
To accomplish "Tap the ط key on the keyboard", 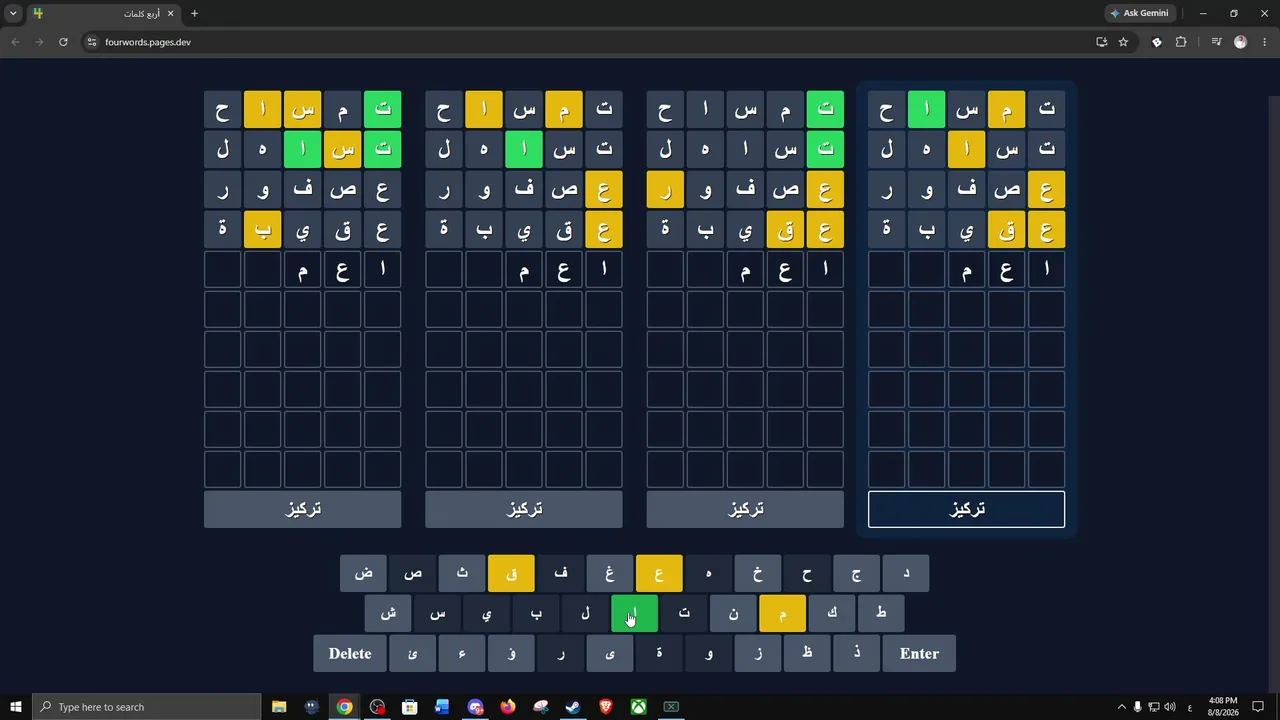I will pos(881,613).
